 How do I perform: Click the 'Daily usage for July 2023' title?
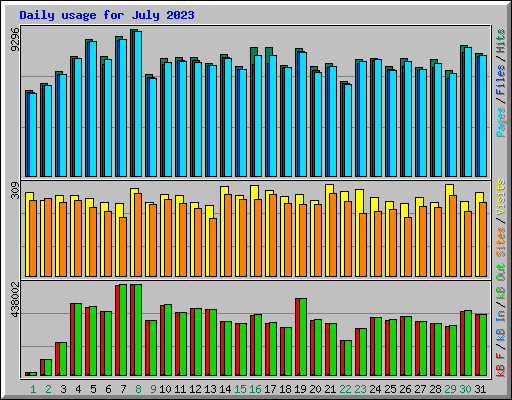coord(107,15)
